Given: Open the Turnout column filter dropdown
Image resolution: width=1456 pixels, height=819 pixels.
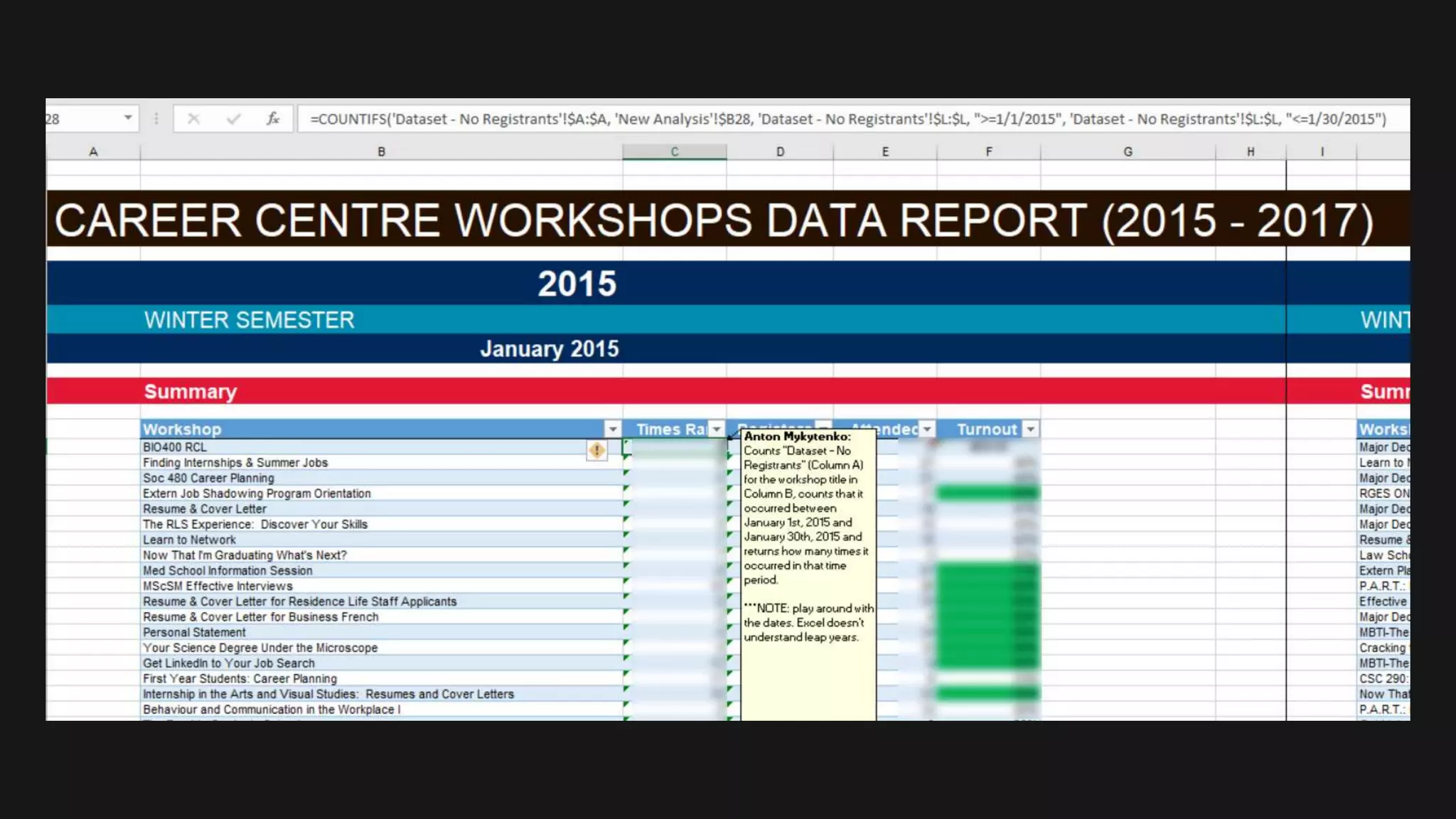Looking at the screenshot, I should [1030, 429].
